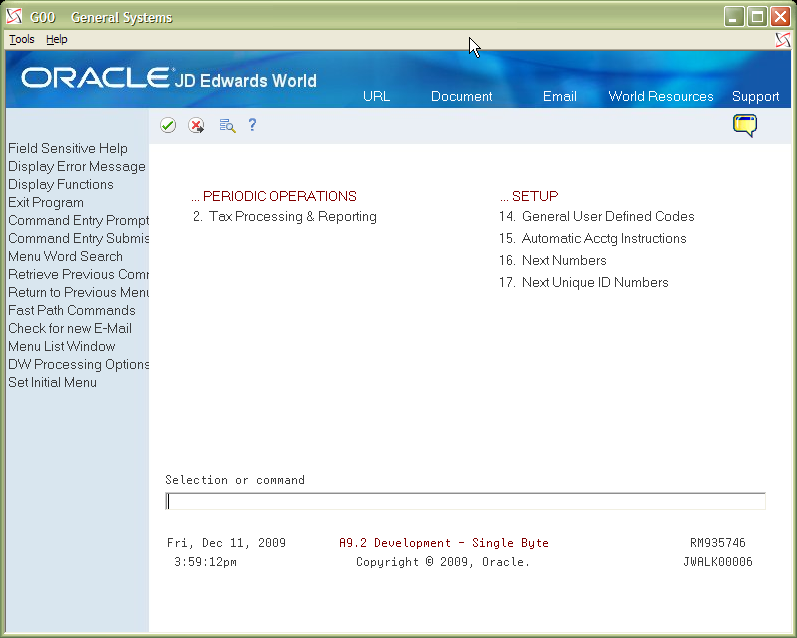Click the URL link in the banner

(376, 96)
